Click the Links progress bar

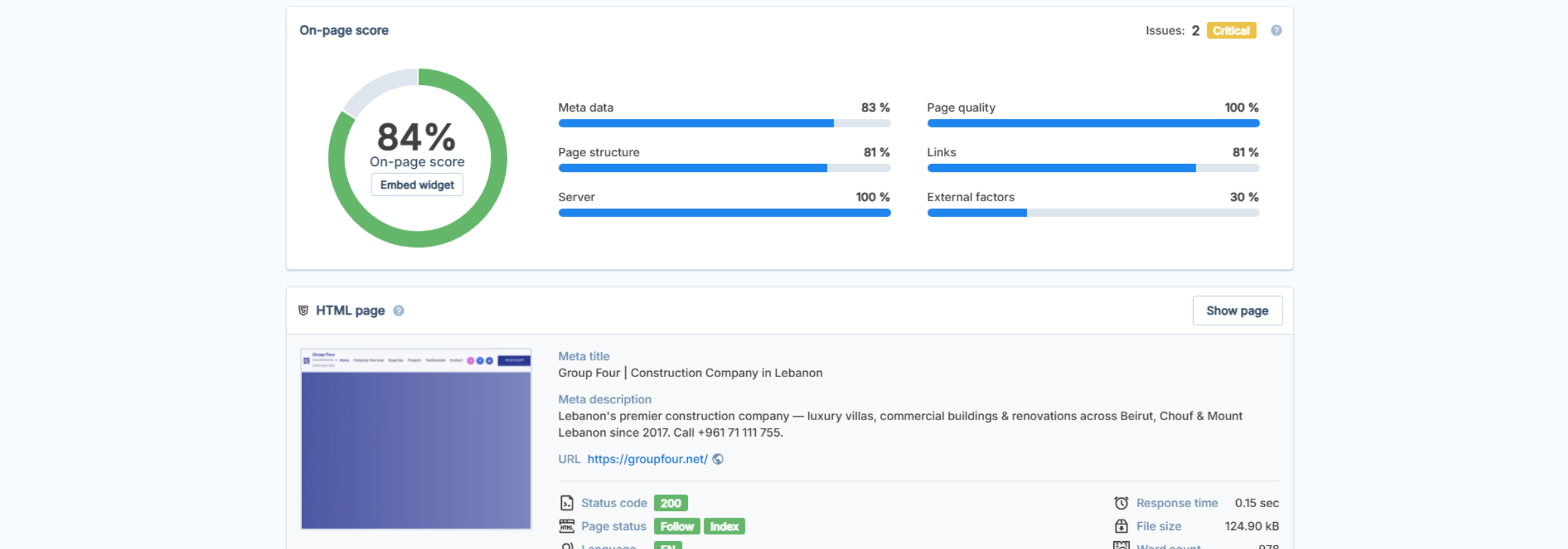pos(1093,168)
